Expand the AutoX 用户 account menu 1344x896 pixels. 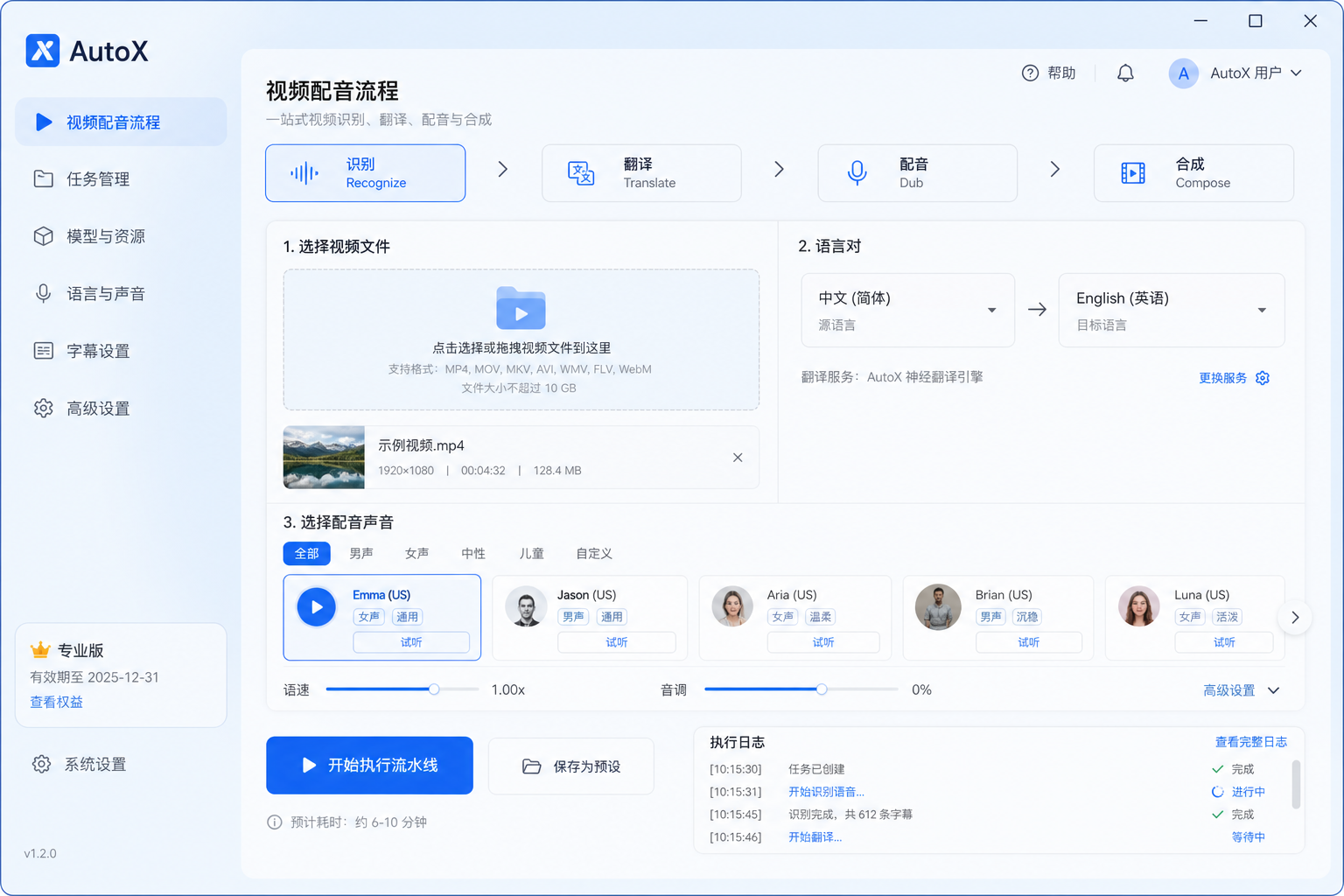coord(1235,73)
